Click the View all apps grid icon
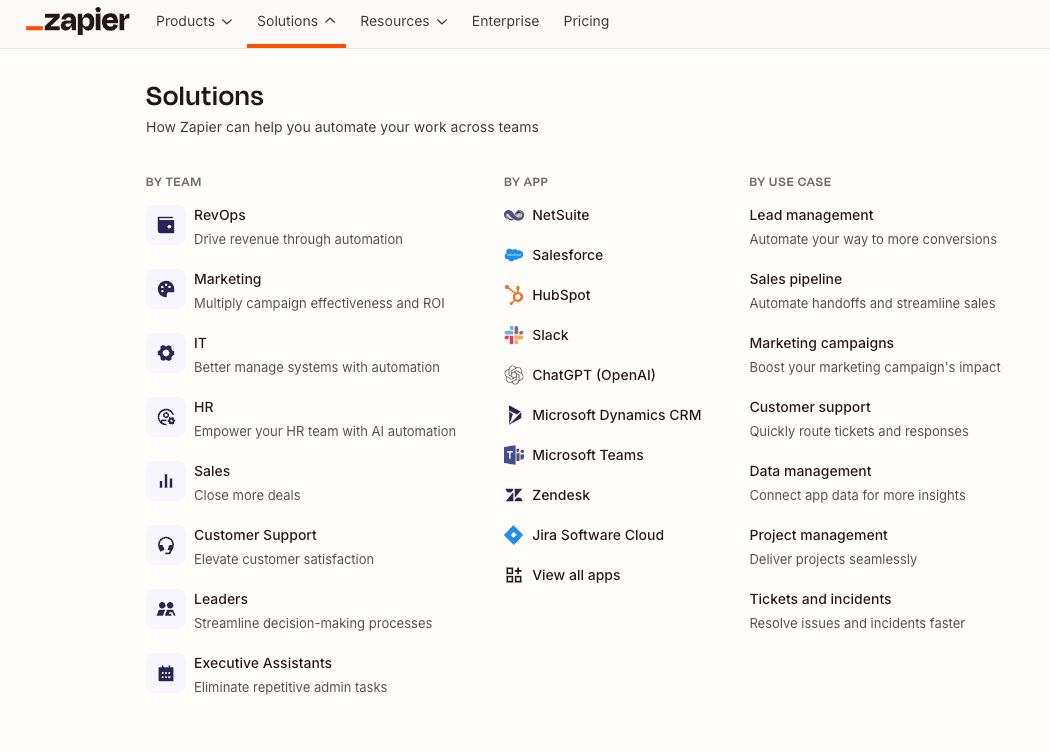This screenshot has height=752, width=1050. (x=513, y=575)
